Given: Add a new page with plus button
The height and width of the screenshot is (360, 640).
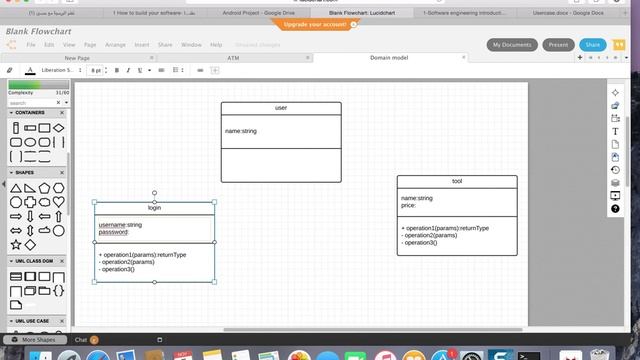Looking at the screenshot, I should point(580,58).
